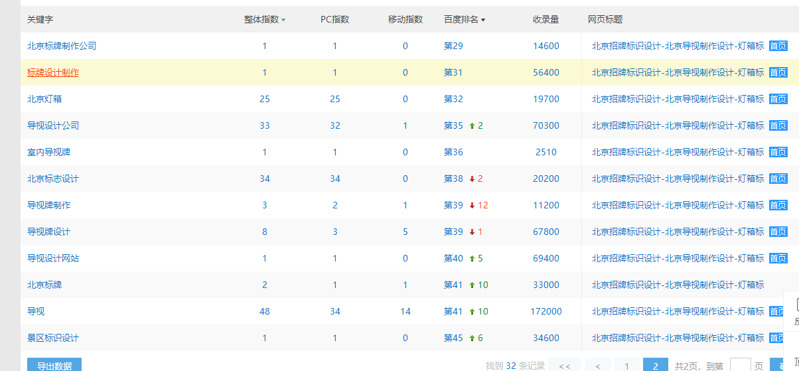Sort by 整体指数 column header
Viewport: 799px width, 371px height.
[264, 19]
